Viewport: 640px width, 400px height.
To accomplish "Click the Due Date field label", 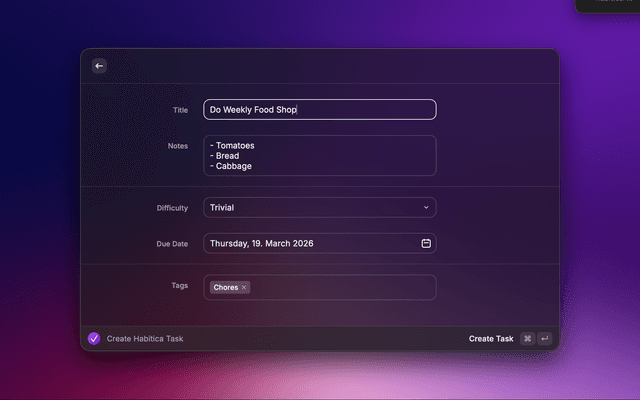I will pos(171,243).
